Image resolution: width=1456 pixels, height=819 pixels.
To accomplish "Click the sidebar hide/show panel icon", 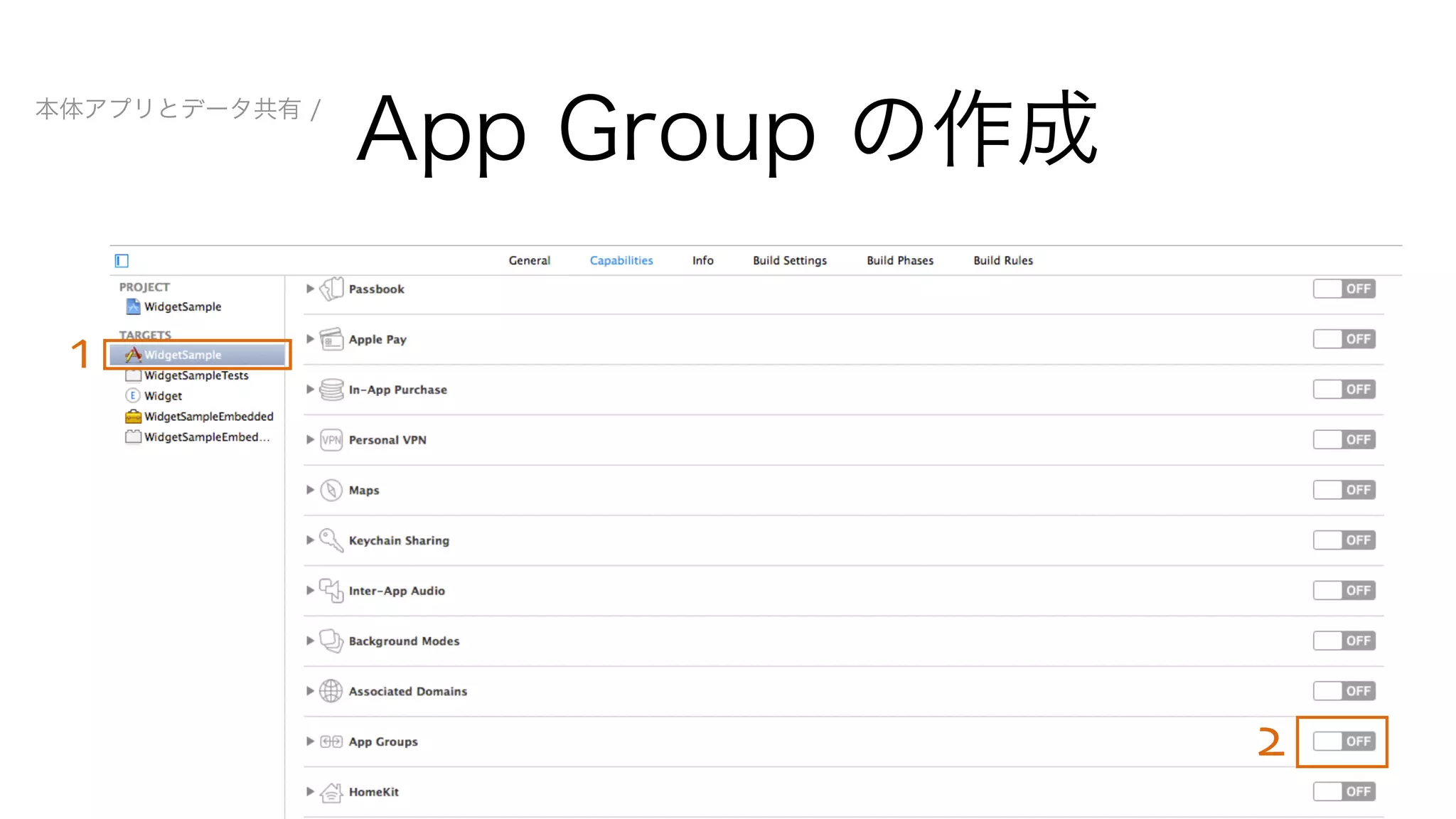I will click(x=122, y=261).
